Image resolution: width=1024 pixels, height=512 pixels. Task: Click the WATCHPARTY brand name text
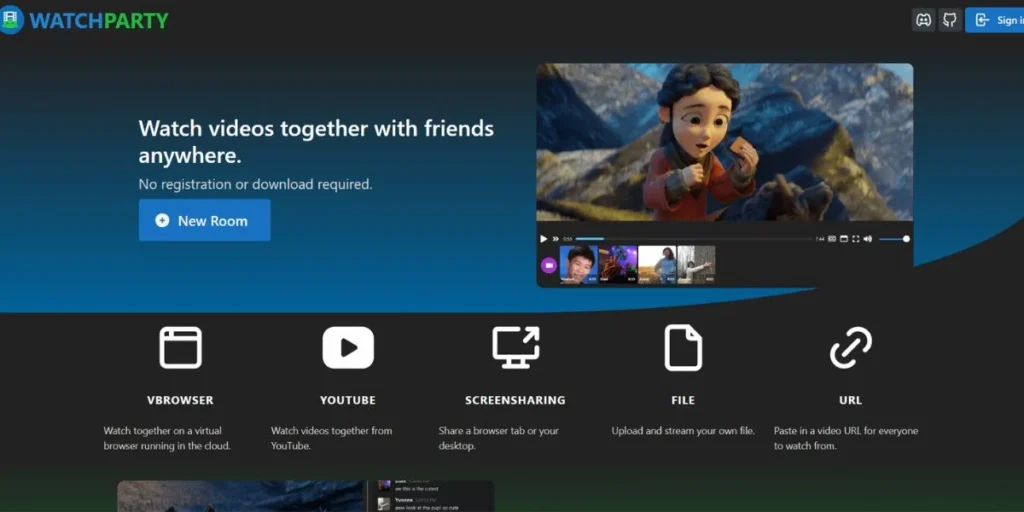[x=99, y=21]
